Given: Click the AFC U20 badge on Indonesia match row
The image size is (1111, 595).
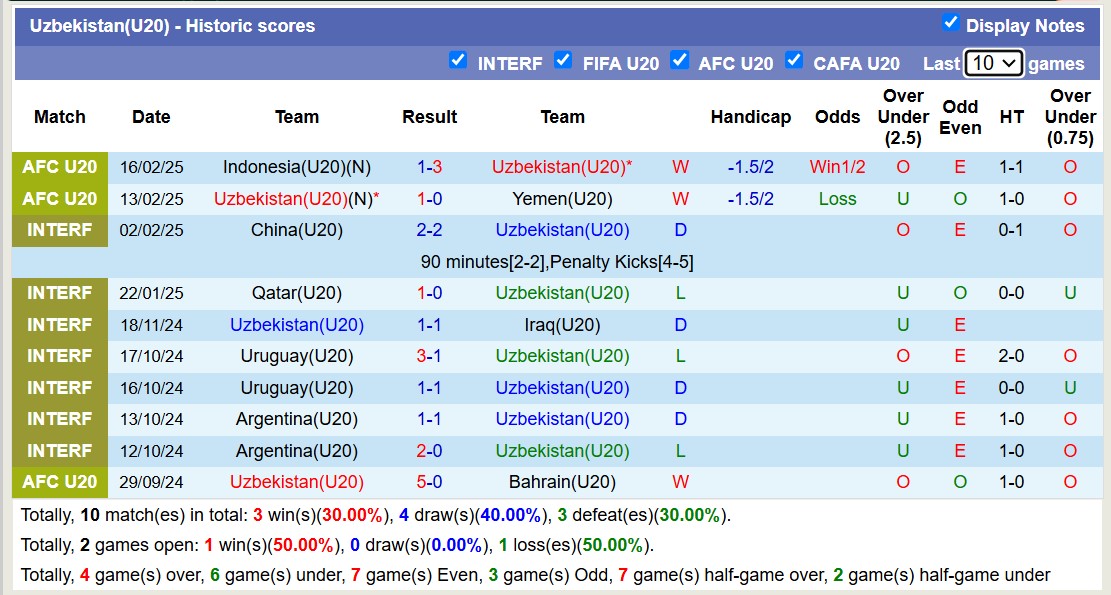Looking at the screenshot, I should [60, 166].
